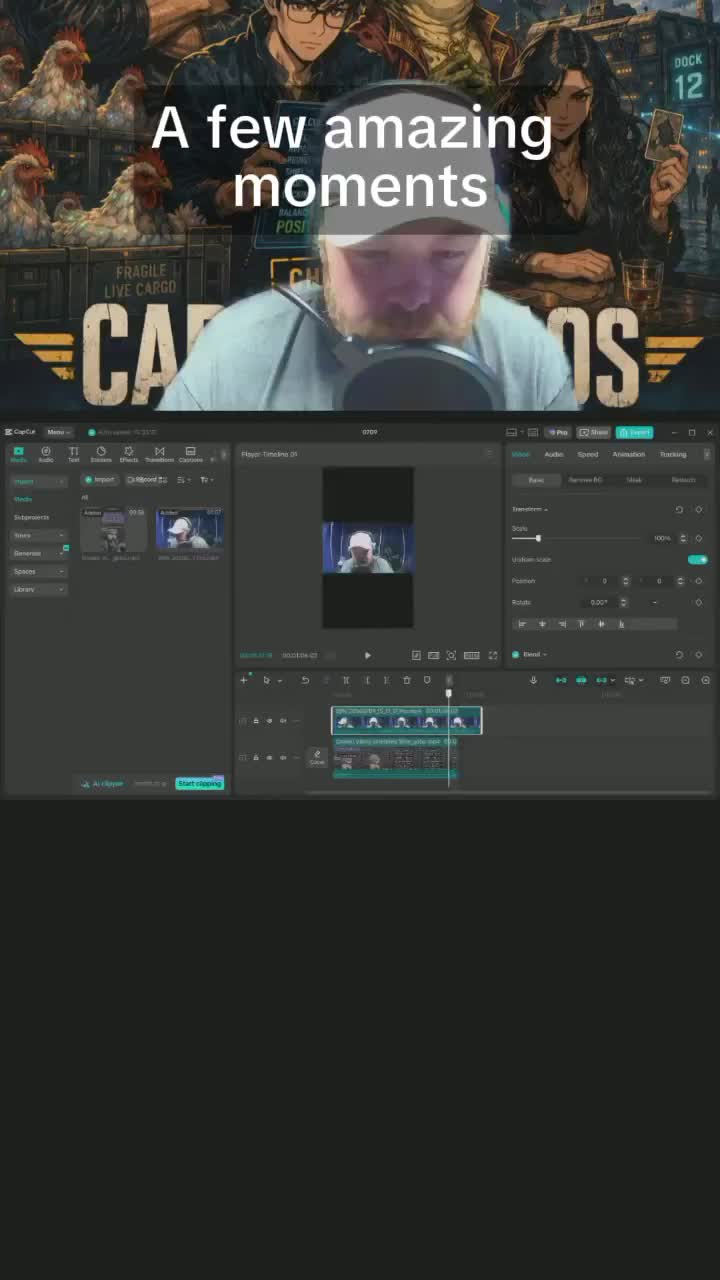This screenshot has width=720, height=1280.
Task: Click the Delete trash icon in timeline toolbar
Action: coord(406,680)
